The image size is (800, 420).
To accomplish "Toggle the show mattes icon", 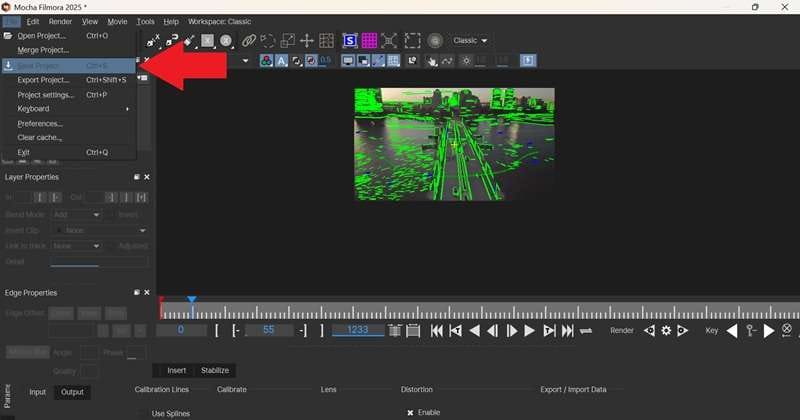I will coord(296,61).
